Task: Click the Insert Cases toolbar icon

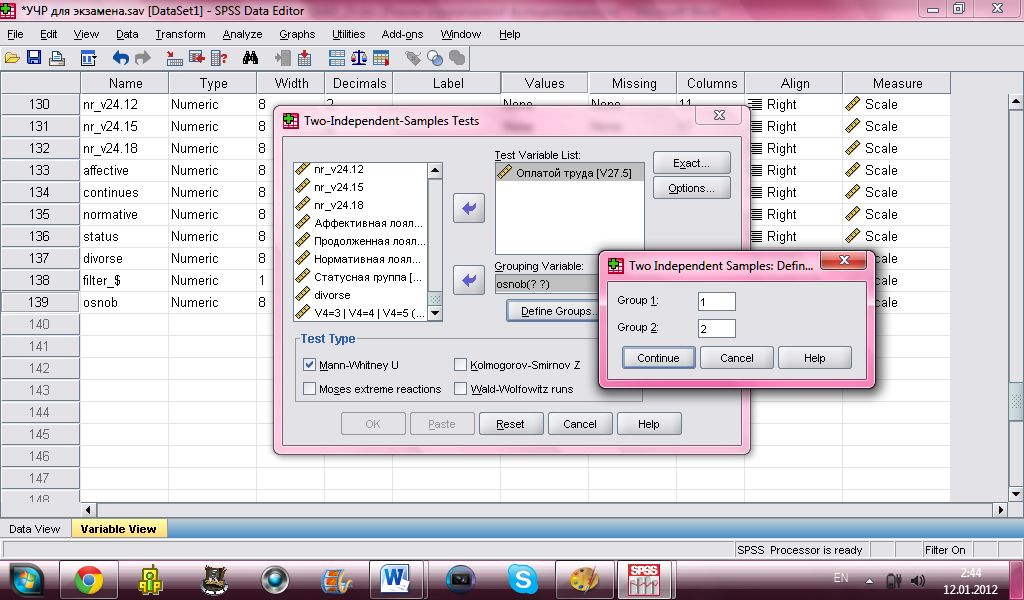Action: click(x=282, y=58)
